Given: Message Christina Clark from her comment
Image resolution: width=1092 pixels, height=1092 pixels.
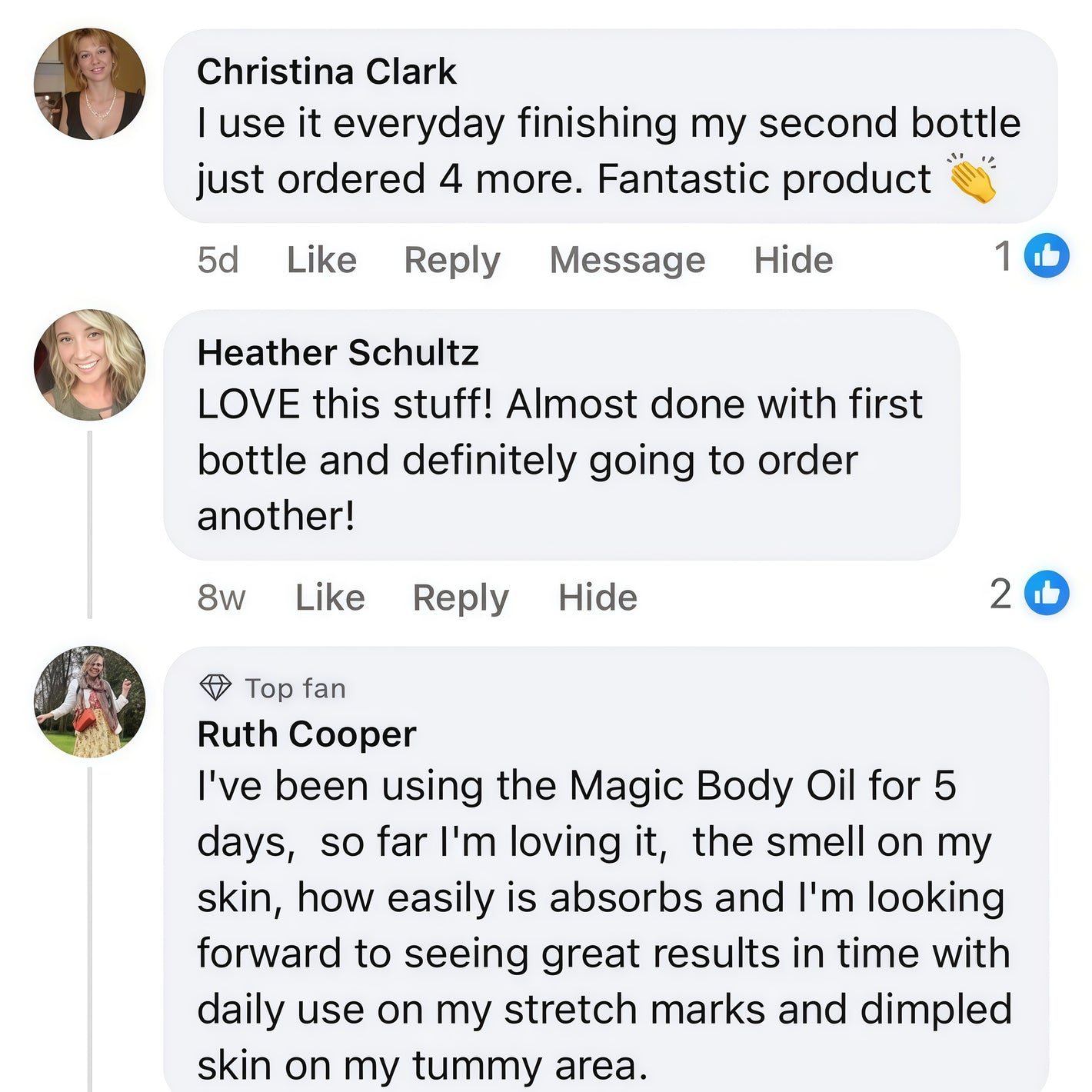Looking at the screenshot, I should [x=627, y=260].
